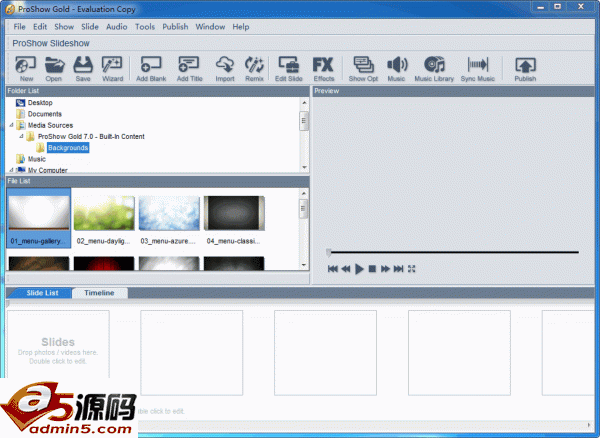600x438 pixels.
Task: Add a blank slide with Add Blank
Action: (151, 69)
